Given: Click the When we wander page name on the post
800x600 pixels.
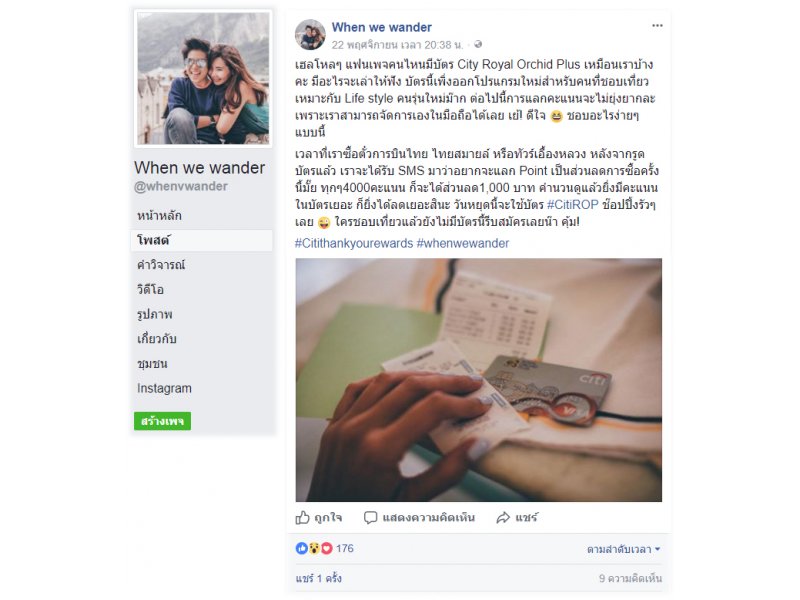Looking at the screenshot, I should pos(382,27).
